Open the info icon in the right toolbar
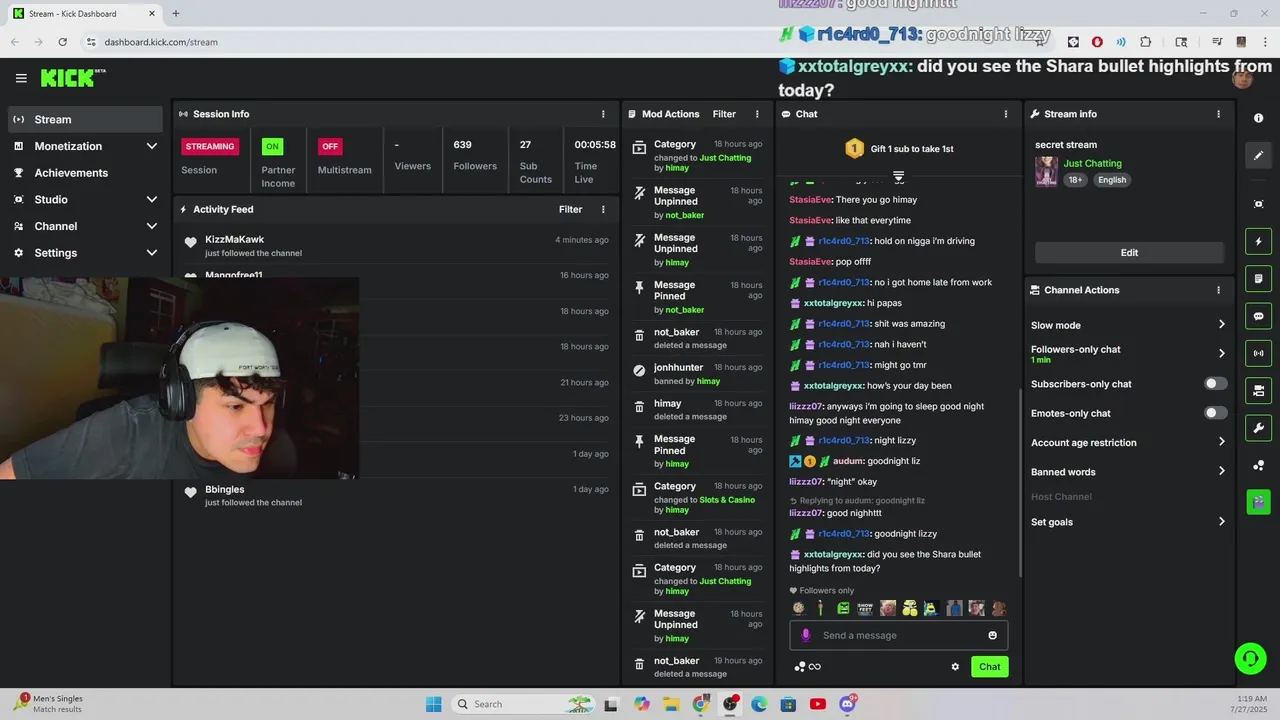 [x=1258, y=118]
